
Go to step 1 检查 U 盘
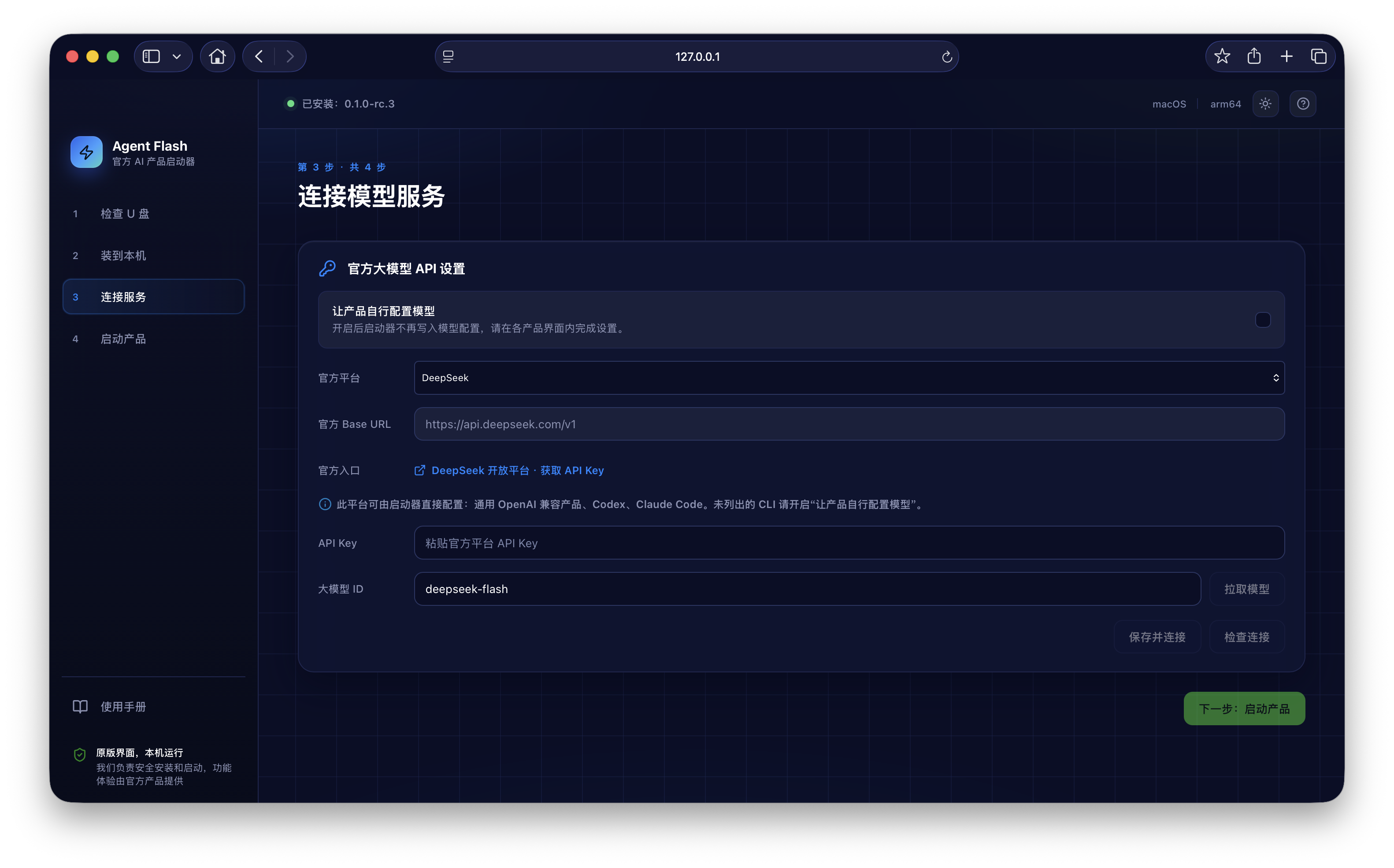[x=153, y=214]
